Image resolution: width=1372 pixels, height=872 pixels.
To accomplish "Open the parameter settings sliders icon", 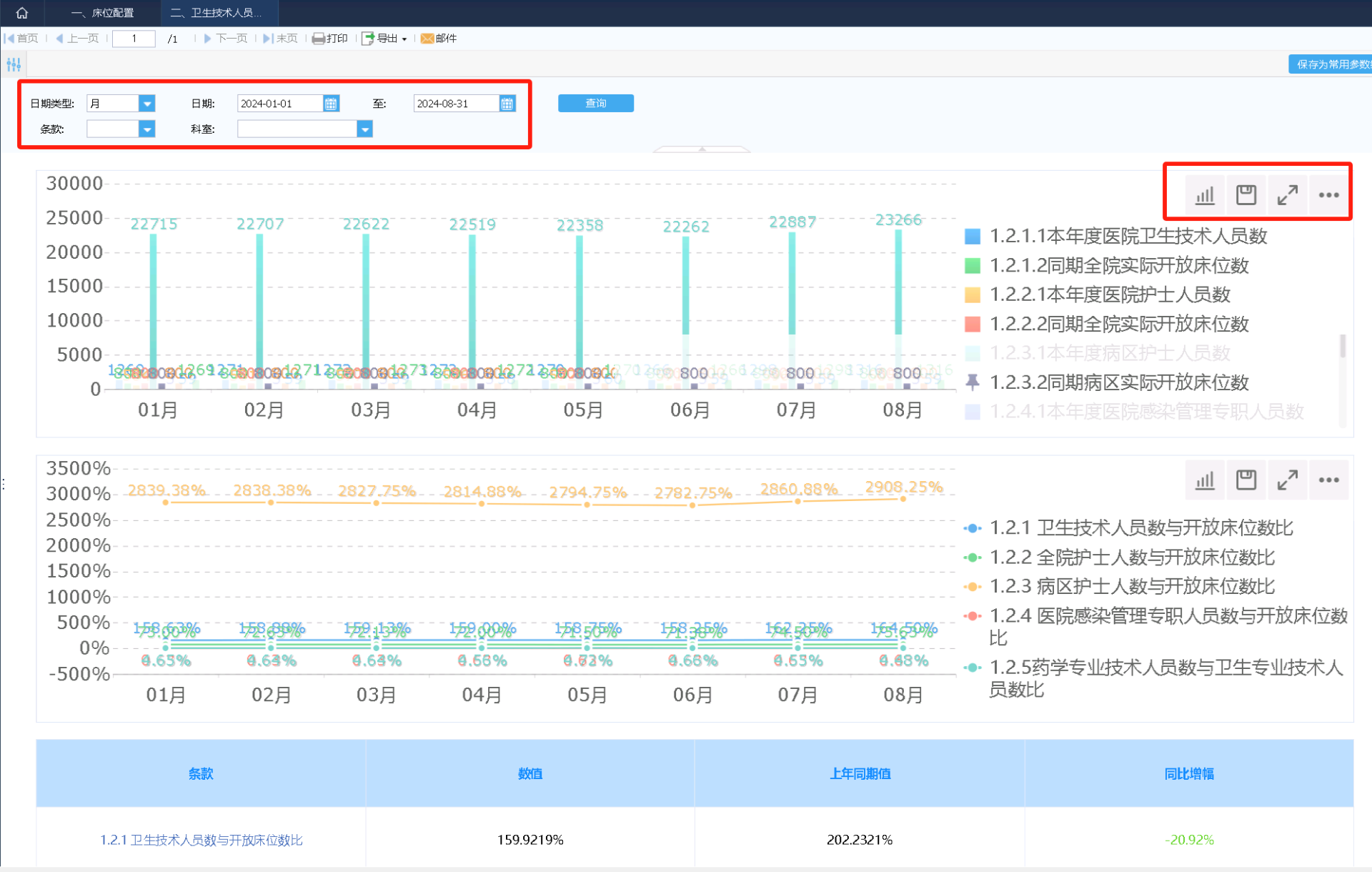I will coord(14,64).
